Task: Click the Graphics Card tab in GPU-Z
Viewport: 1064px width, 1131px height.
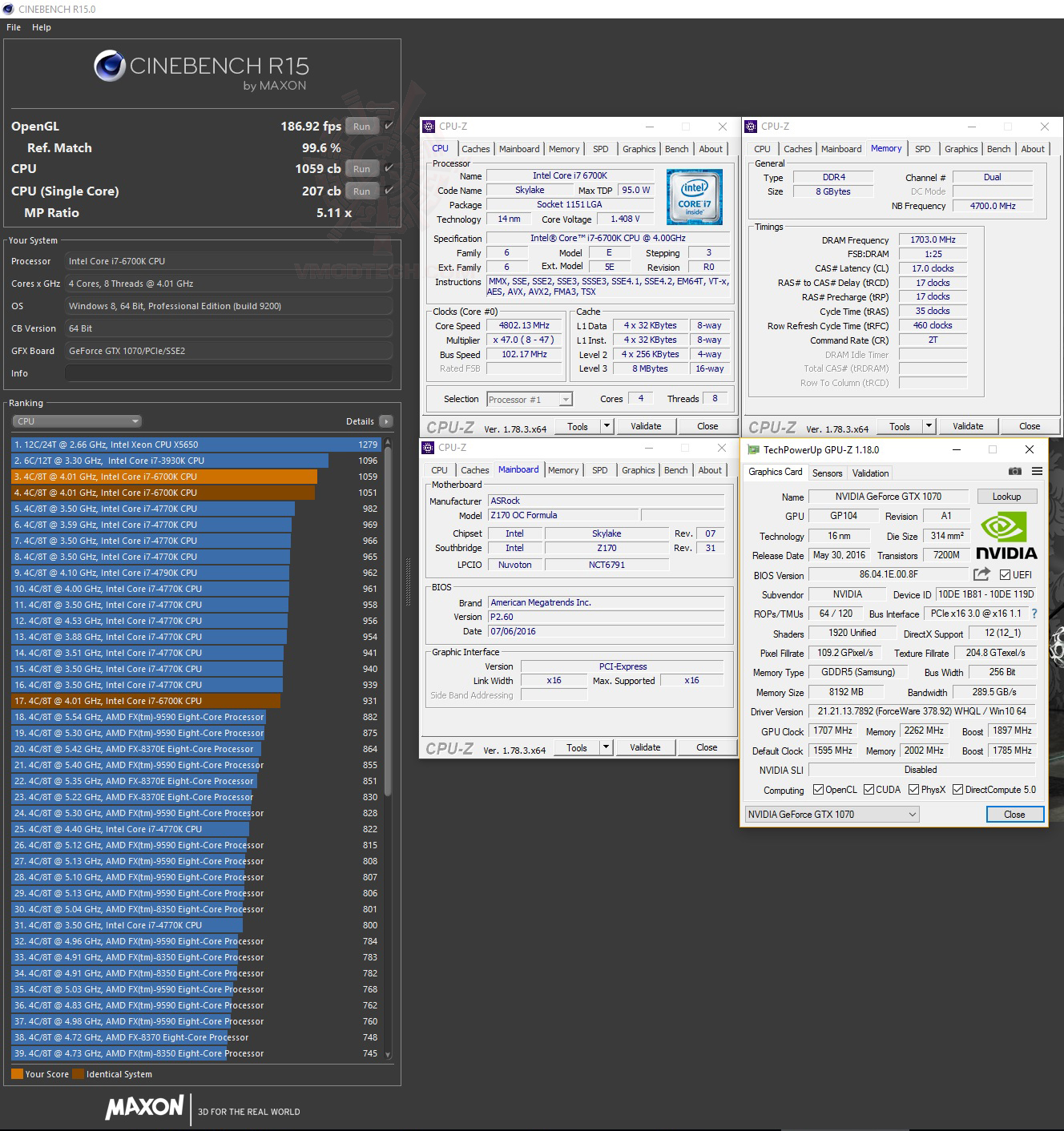Action: coord(775,473)
